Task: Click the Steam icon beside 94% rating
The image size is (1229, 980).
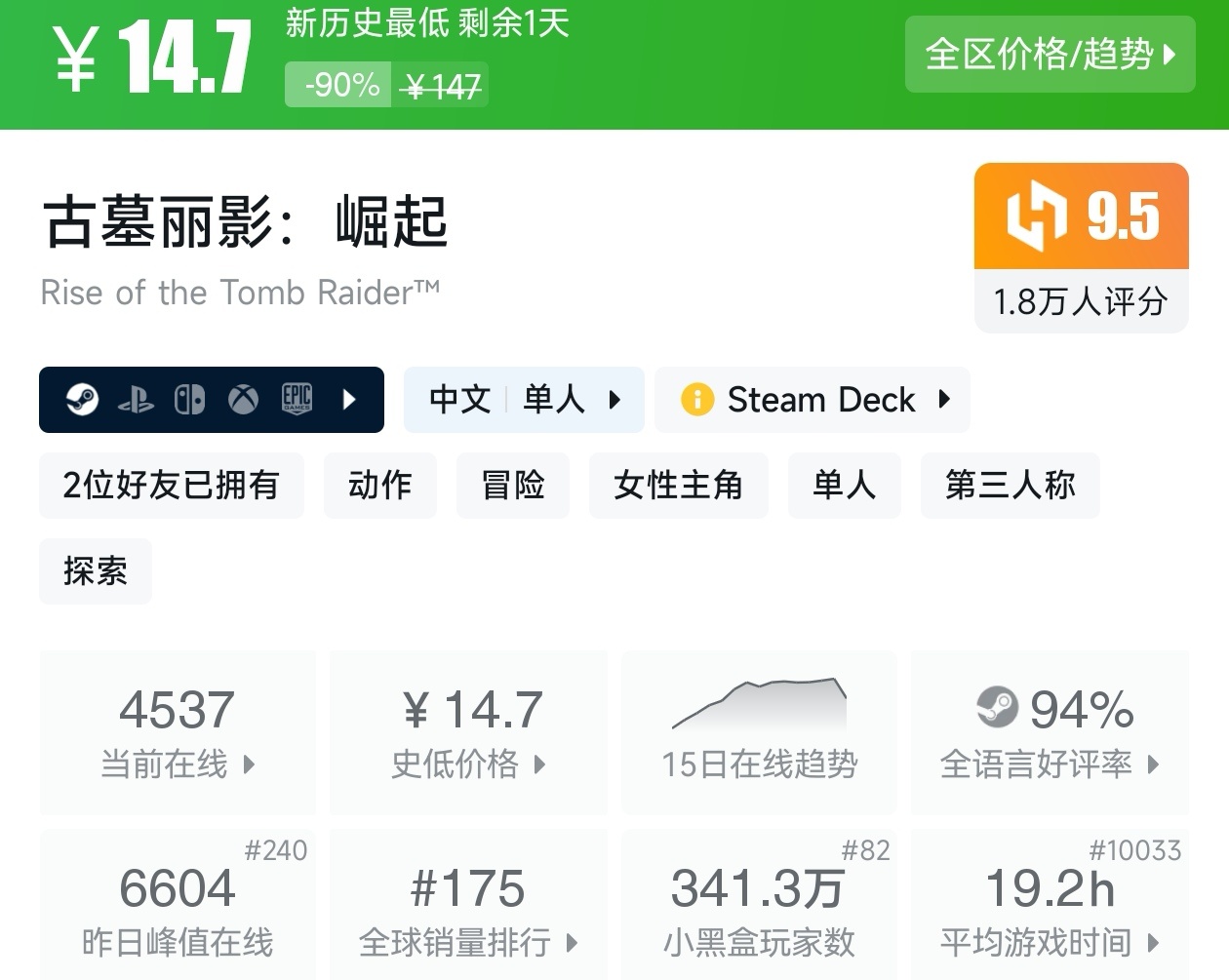Action: pos(997,708)
